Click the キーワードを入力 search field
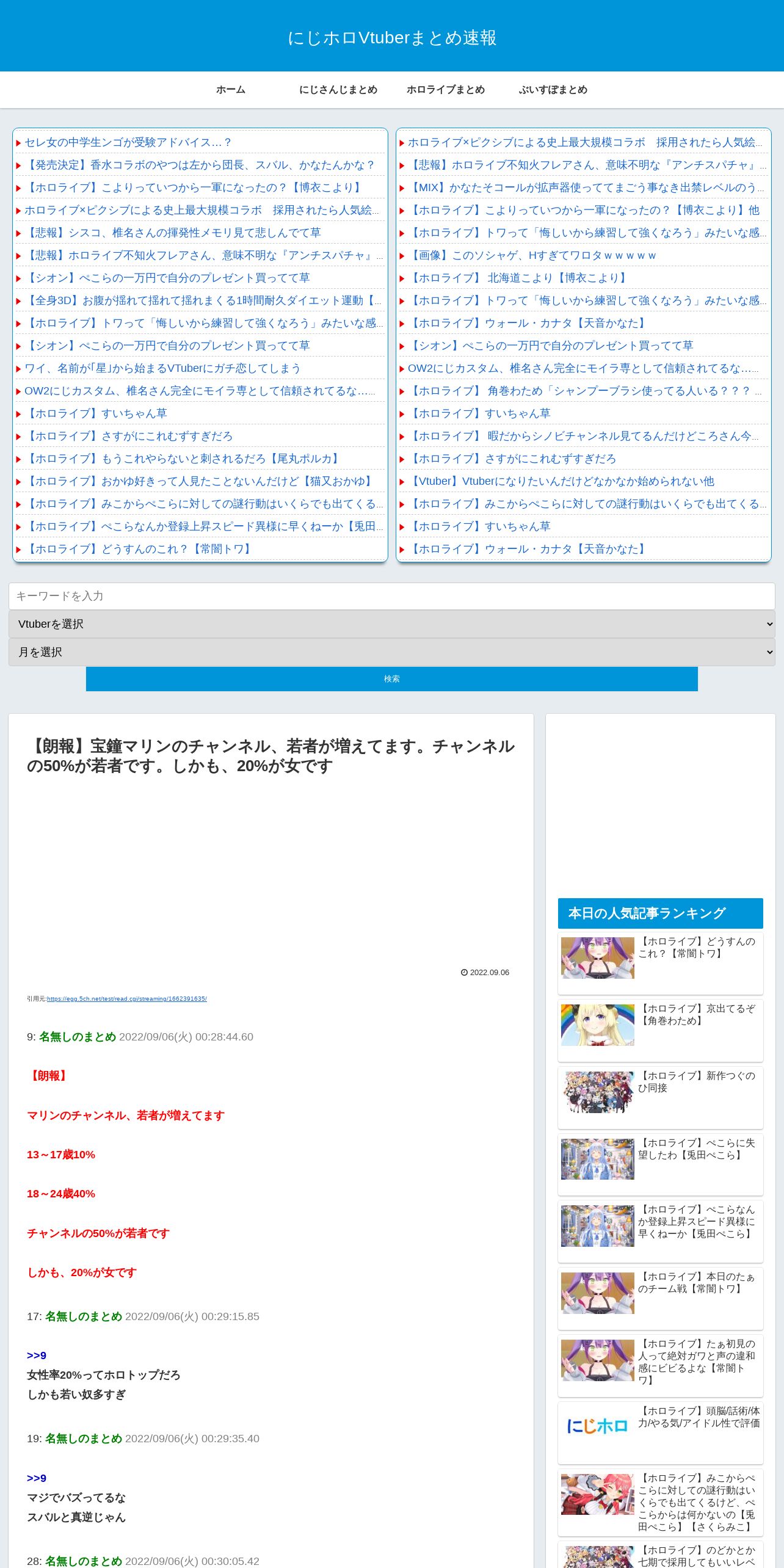The height and width of the screenshot is (1568, 784). [392, 596]
